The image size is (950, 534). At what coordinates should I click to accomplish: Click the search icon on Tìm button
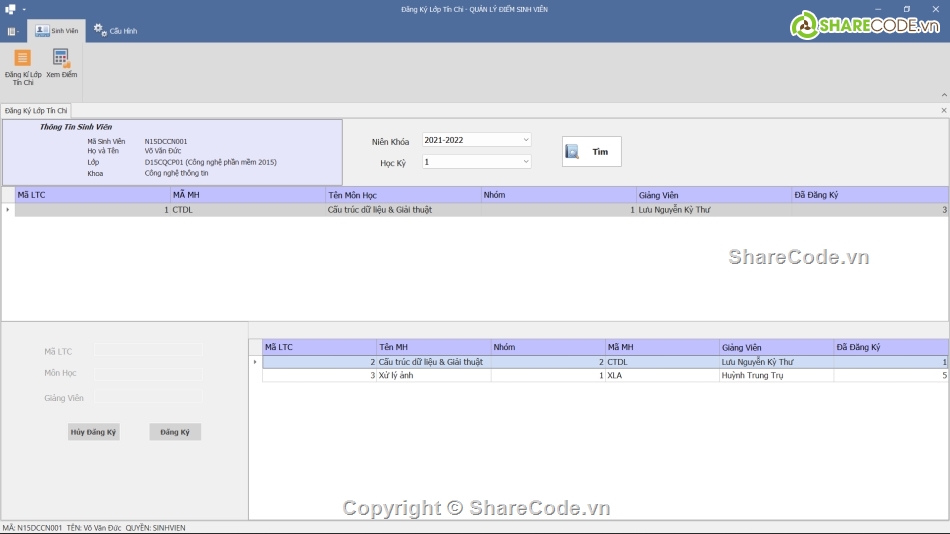(572, 152)
